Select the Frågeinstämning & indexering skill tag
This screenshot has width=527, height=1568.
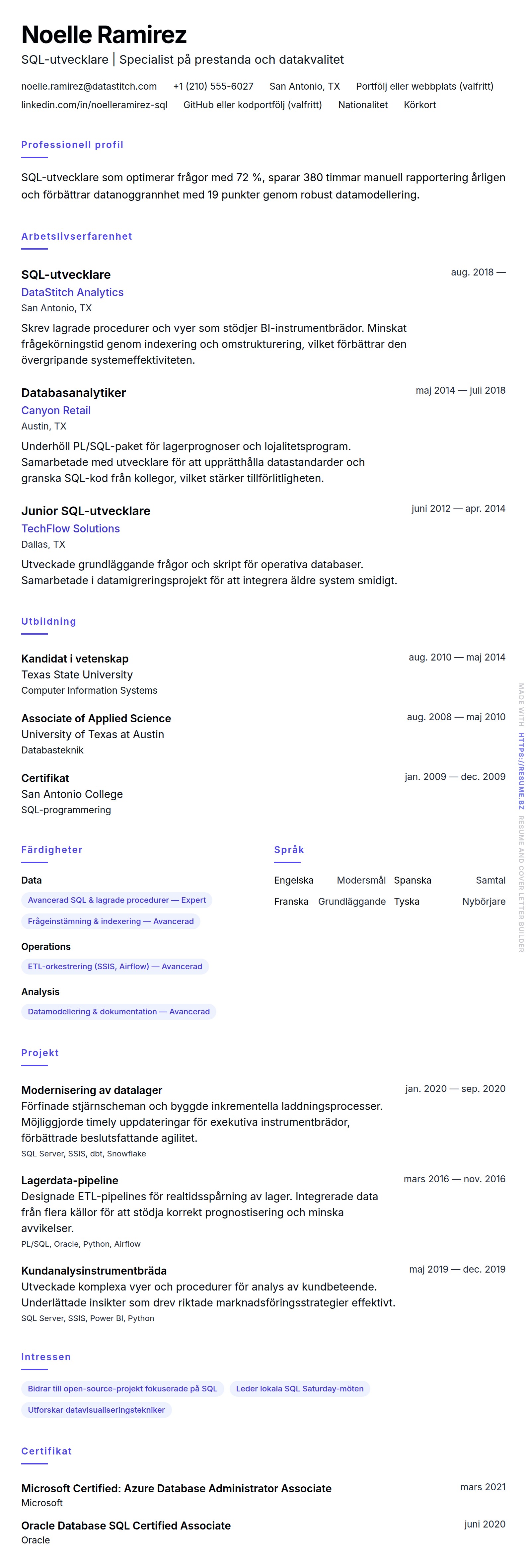tap(111, 921)
